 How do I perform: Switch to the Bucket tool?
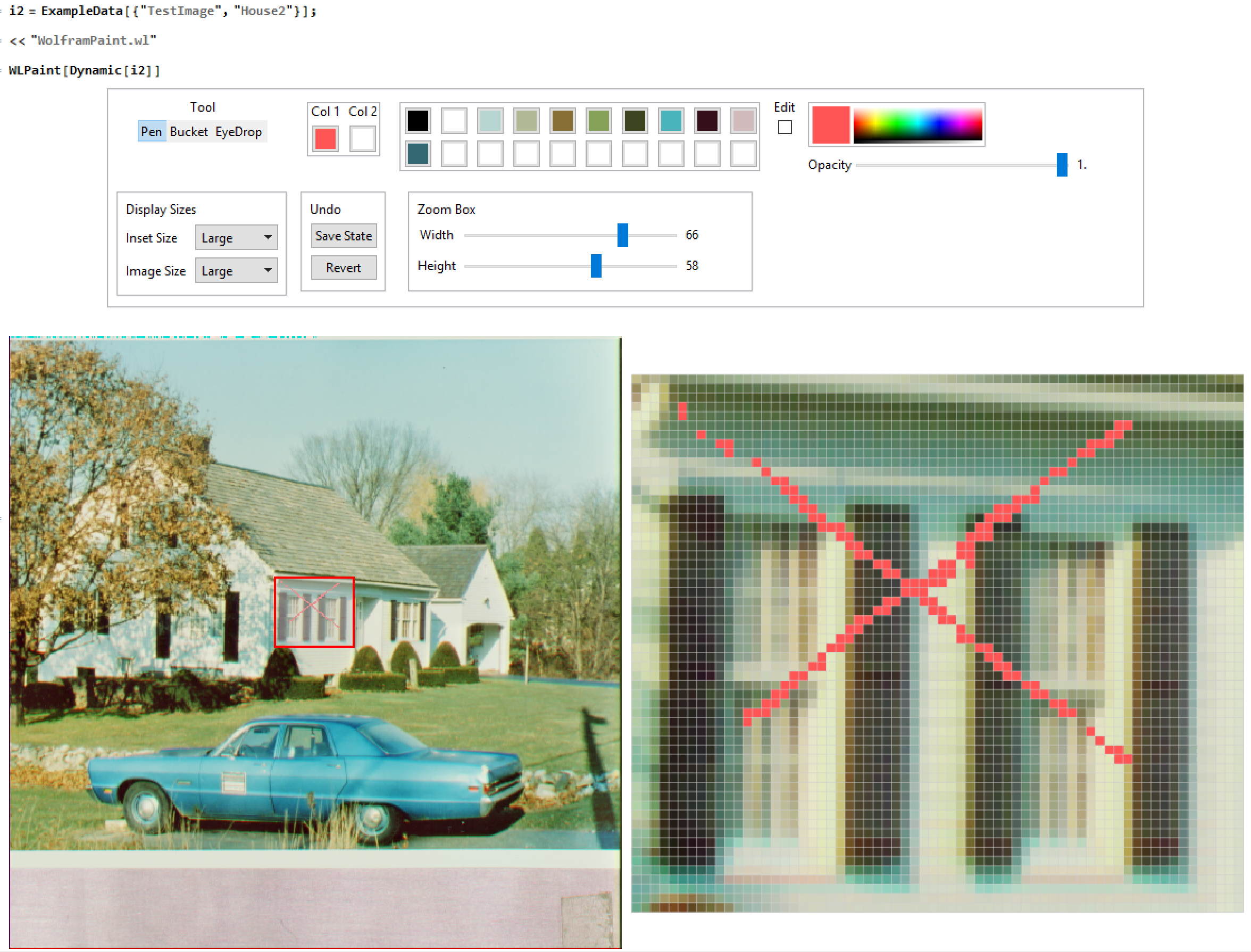(189, 131)
